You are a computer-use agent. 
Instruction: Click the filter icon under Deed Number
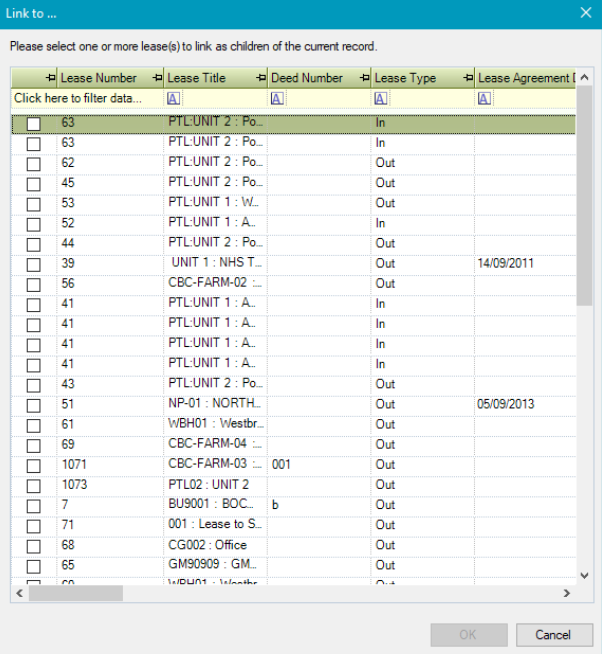coord(277,98)
